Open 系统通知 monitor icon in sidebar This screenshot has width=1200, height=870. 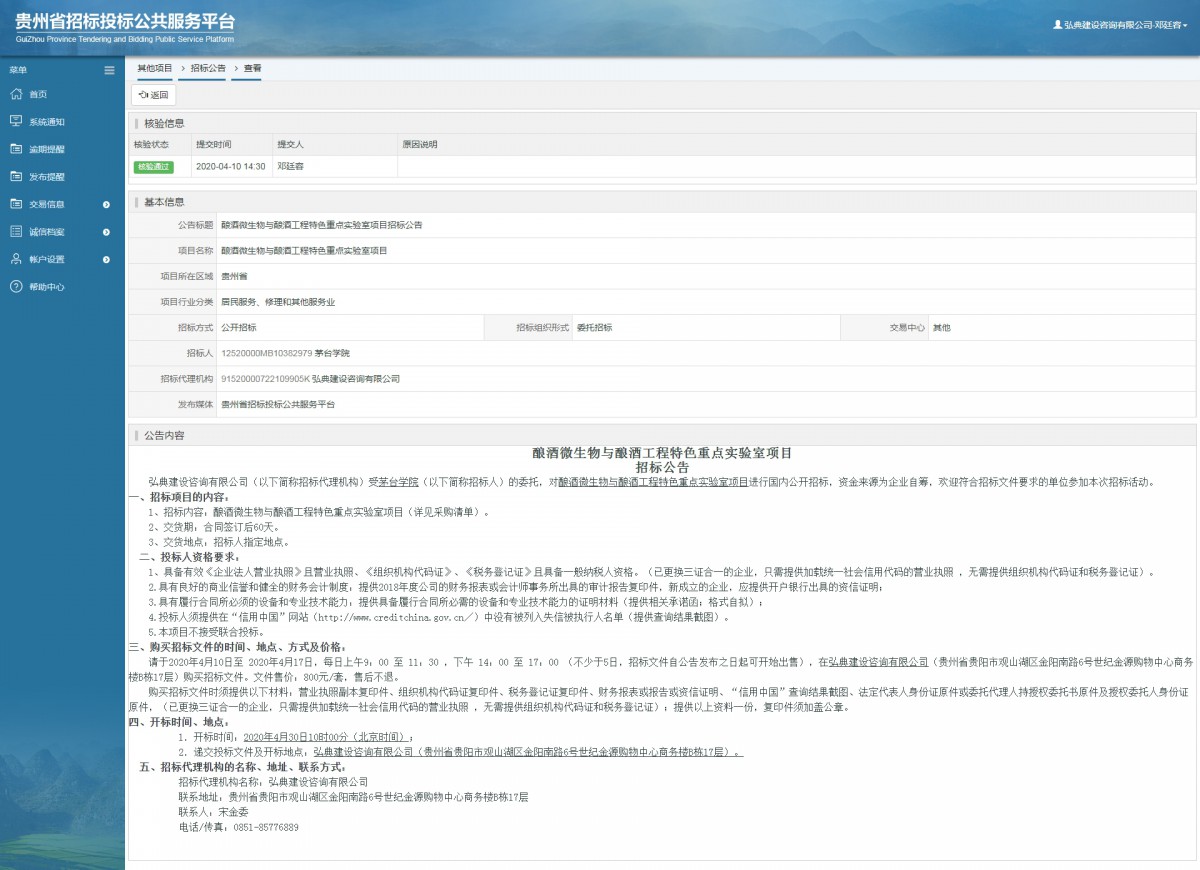[x=15, y=121]
